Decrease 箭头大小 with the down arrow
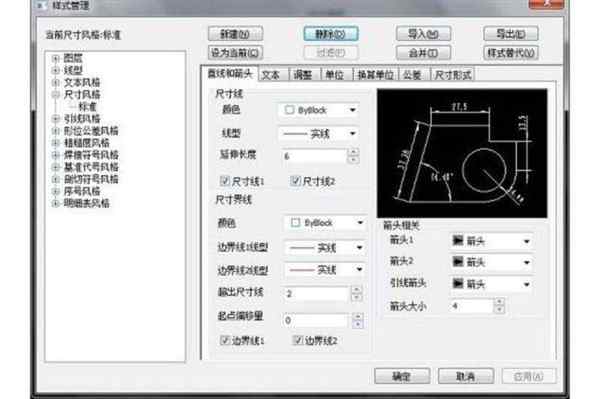The width and height of the screenshot is (600, 399). tap(499, 309)
